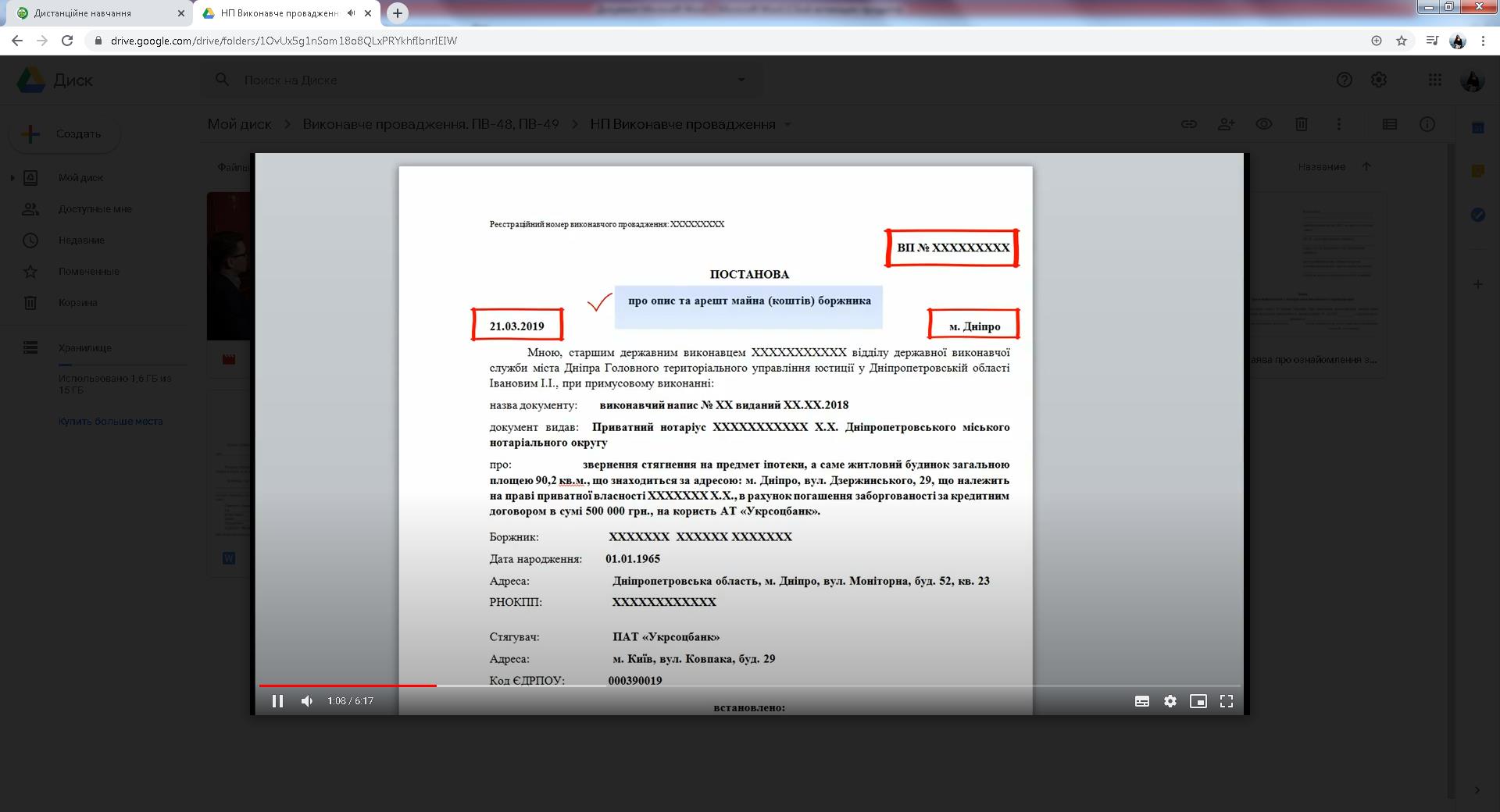Reverse sort direction arrow

(1366, 166)
